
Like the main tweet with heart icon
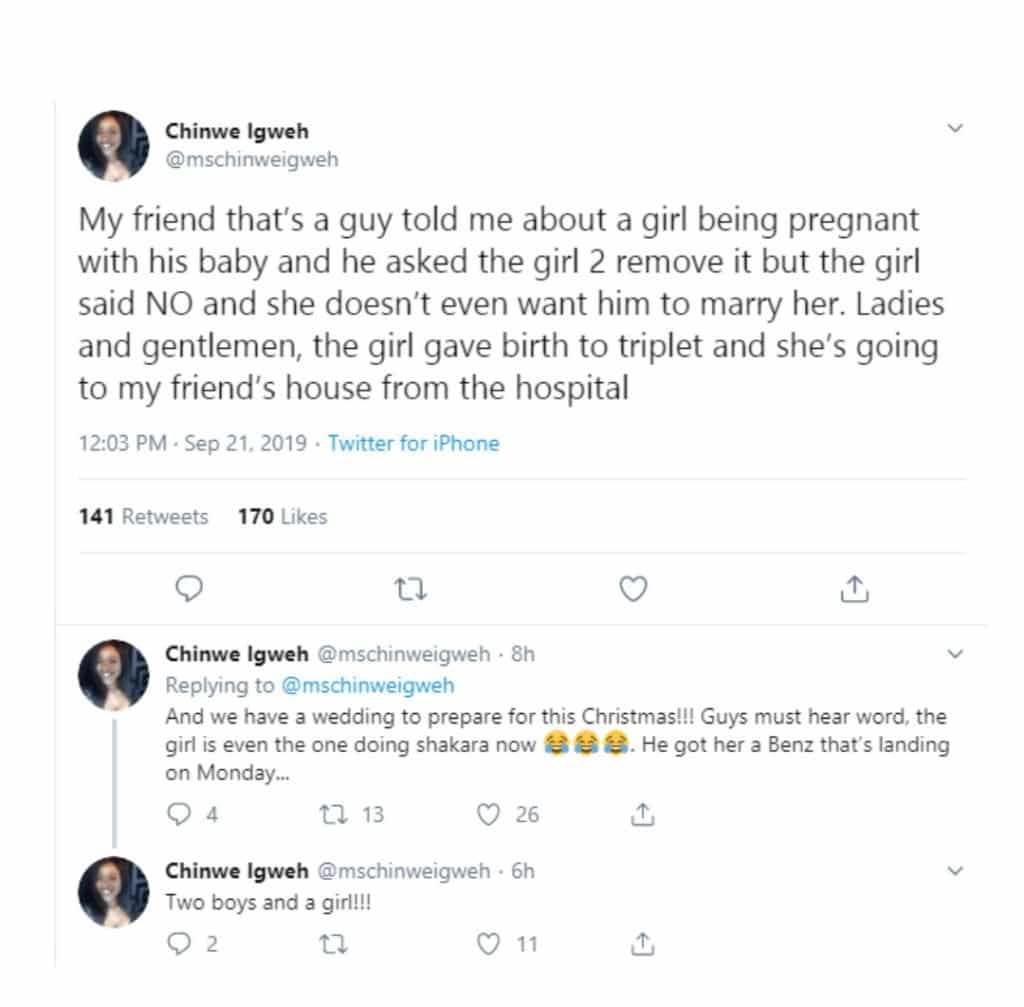coord(632,590)
